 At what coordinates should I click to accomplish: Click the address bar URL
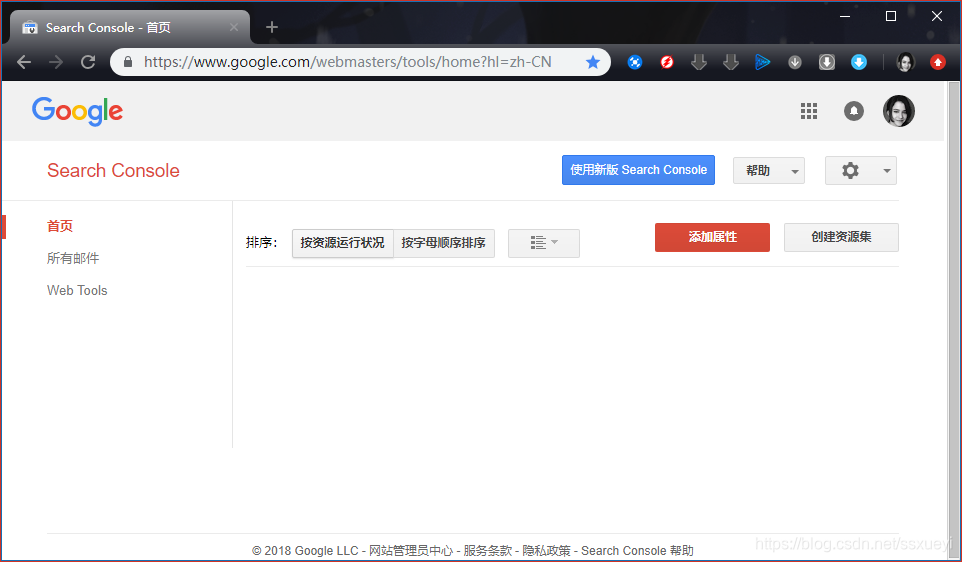coord(347,62)
